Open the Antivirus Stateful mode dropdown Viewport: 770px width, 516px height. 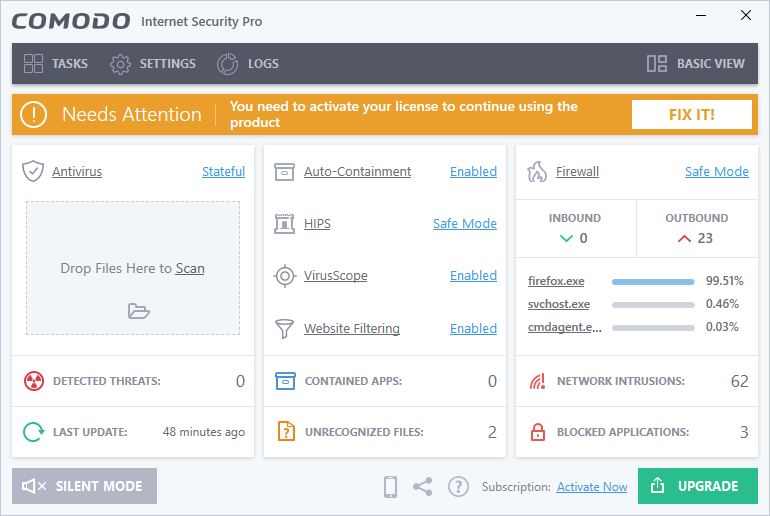[223, 172]
